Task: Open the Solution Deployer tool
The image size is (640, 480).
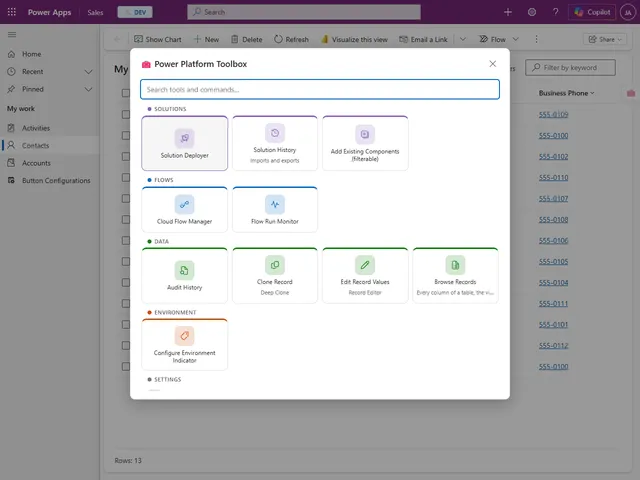Action: pyautogui.click(x=184, y=143)
